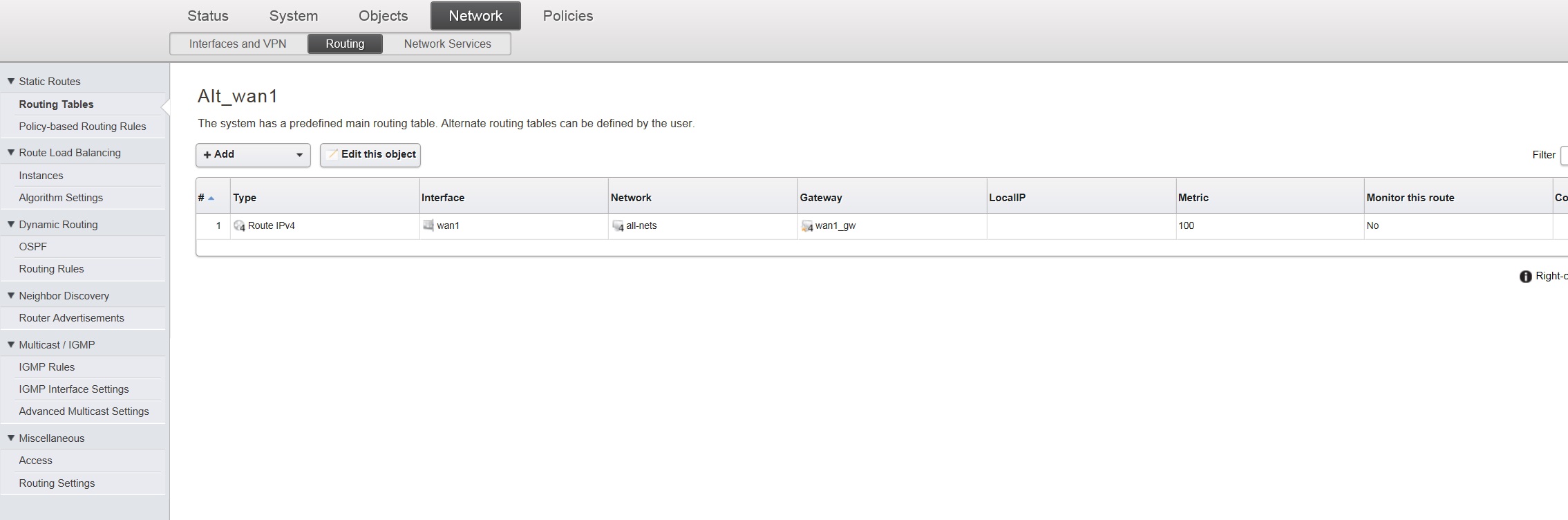Open Routing Settings page

(x=57, y=483)
